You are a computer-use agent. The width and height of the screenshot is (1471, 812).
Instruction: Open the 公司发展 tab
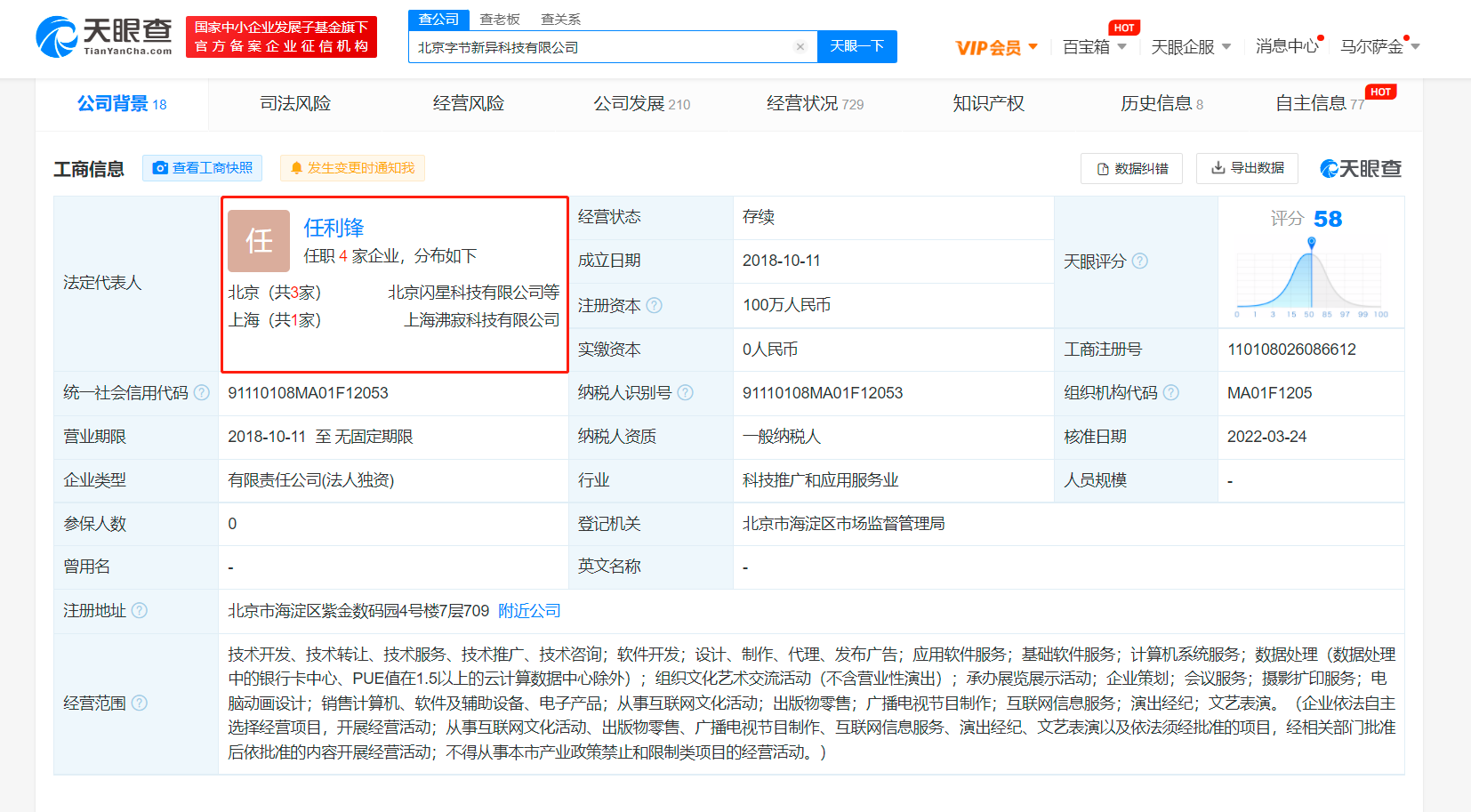coord(641,104)
